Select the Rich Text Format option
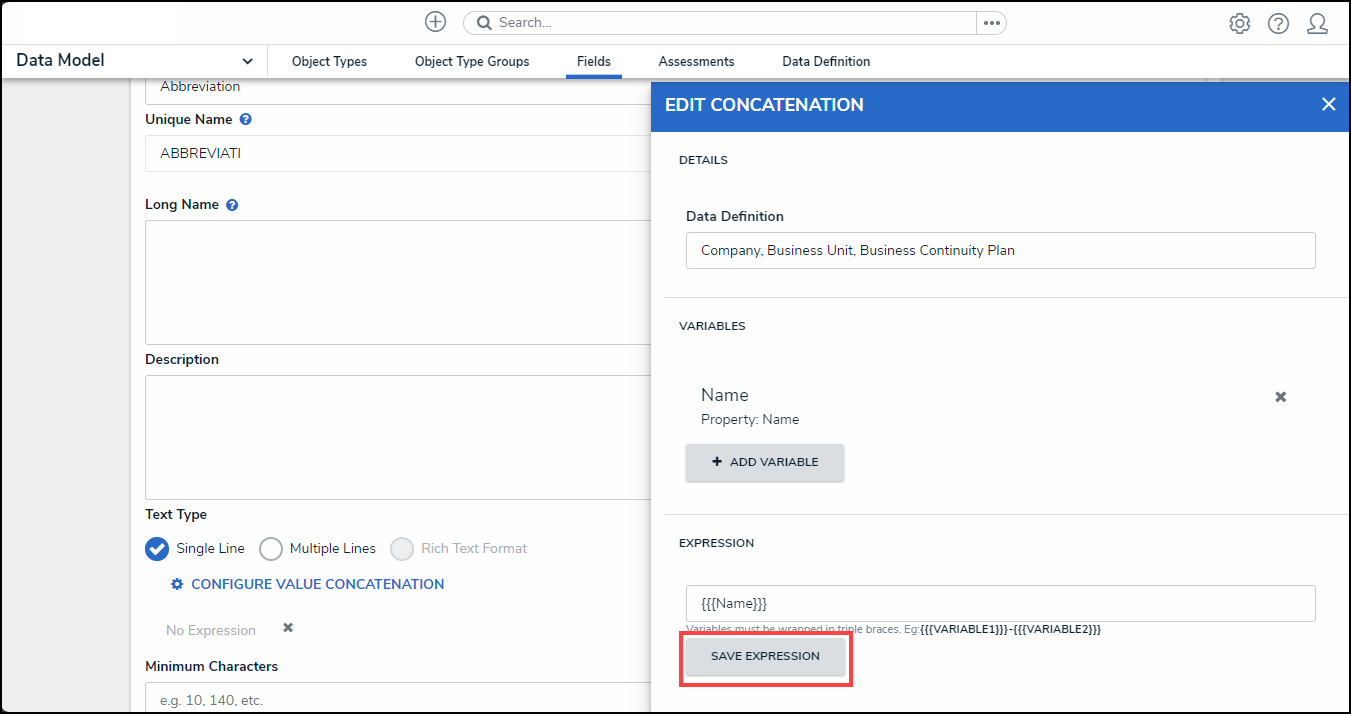The width and height of the screenshot is (1351, 714). coord(402,549)
